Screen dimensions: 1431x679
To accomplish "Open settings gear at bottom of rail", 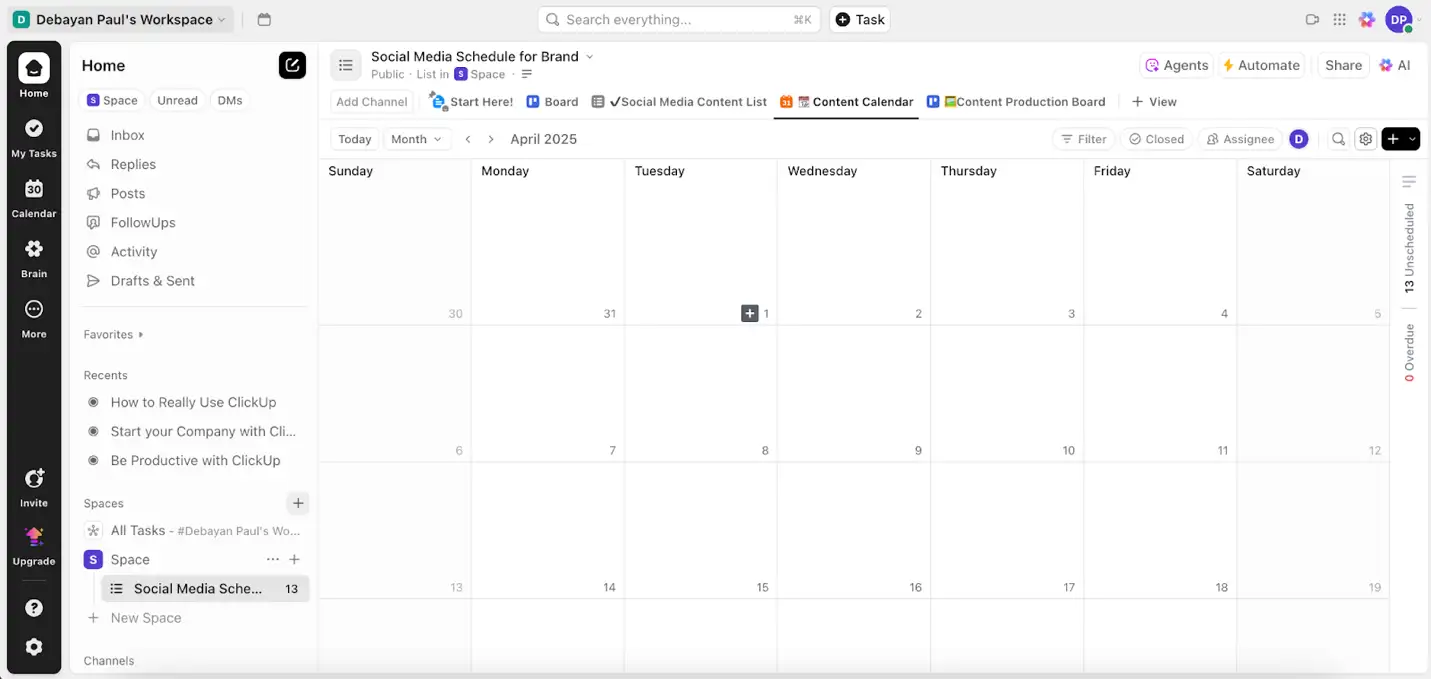I will (34, 647).
